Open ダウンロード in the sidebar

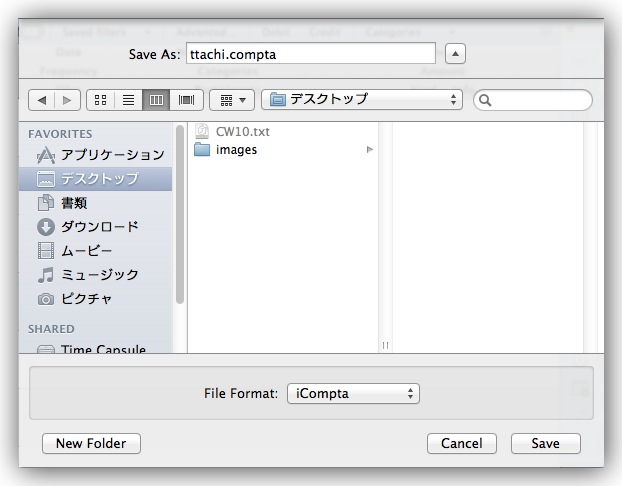tap(99, 227)
